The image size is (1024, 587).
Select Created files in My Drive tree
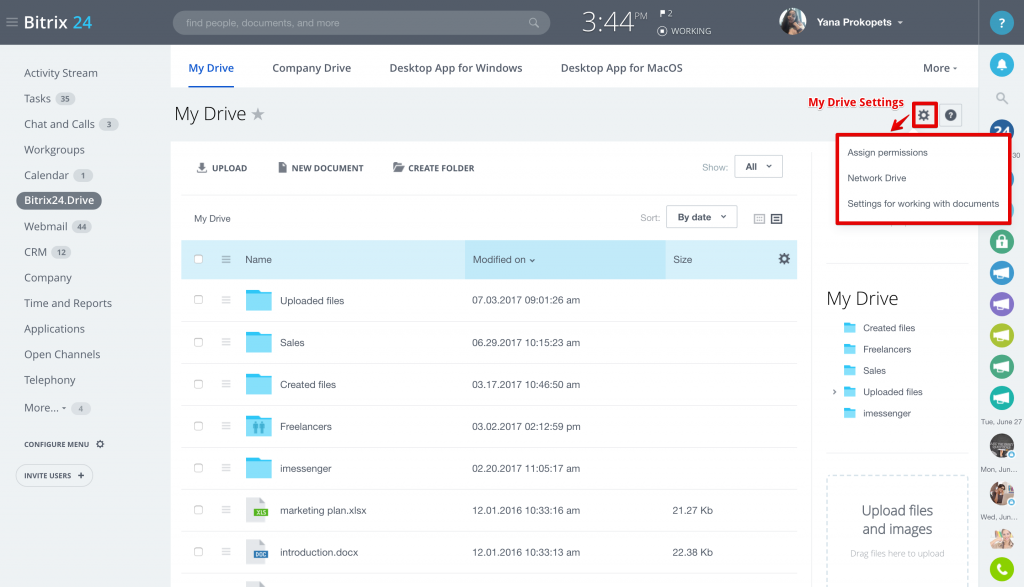(x=889, y=328)
